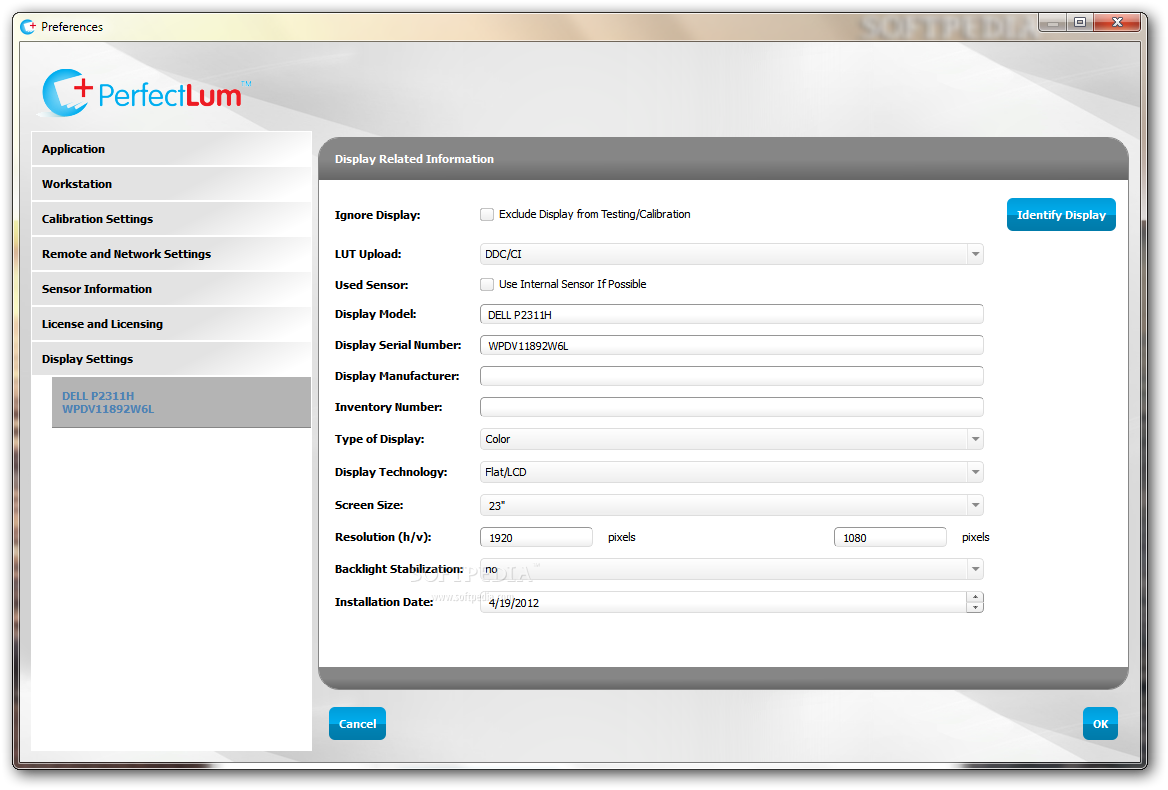This screenshot has height=790, width=1168.
Task: Toggle Use Internal Sensor If Possible
Action: 487,284
